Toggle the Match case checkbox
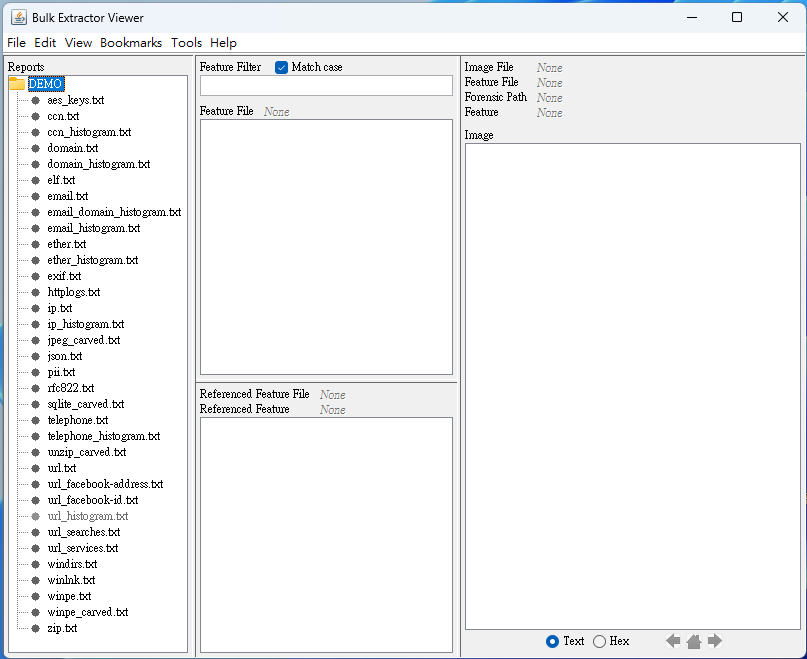Image resolution: width=807 pixels, height=659 pixels. [x=281, y=67]
